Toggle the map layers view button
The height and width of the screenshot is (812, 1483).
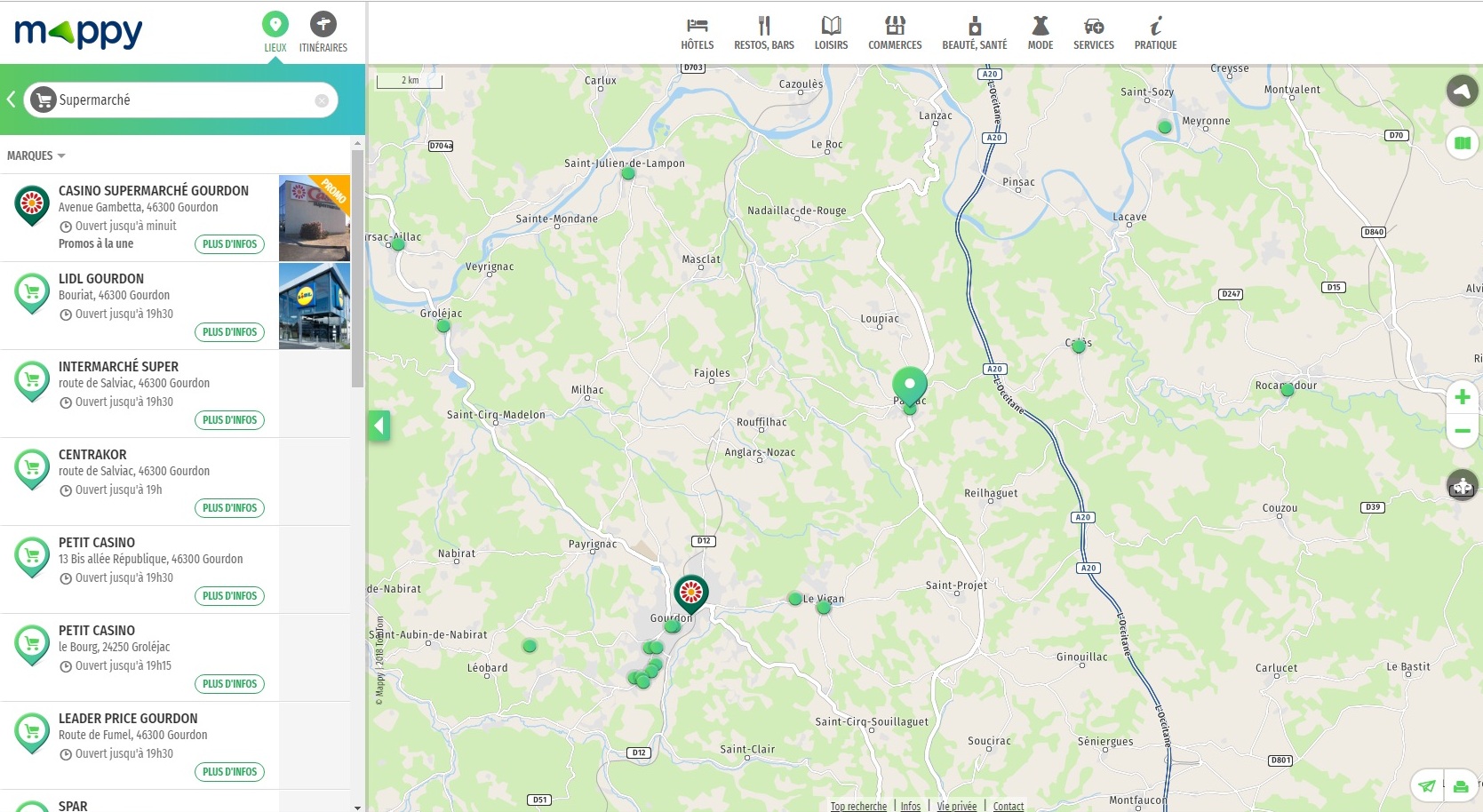(x=1462, y=142)
